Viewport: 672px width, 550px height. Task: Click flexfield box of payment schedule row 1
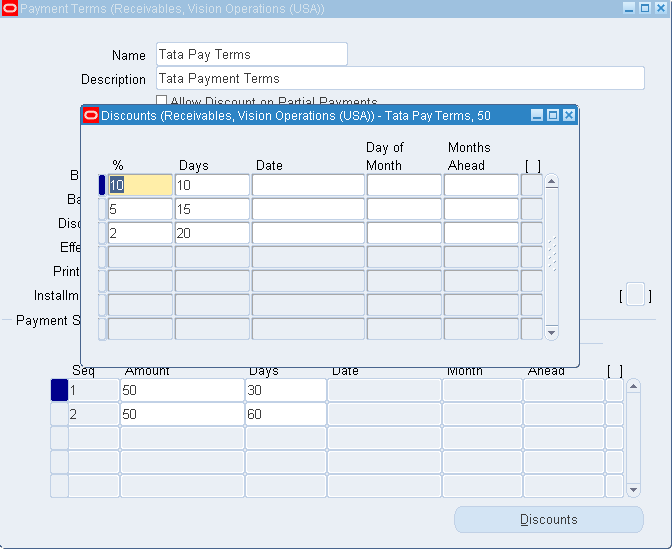click(x=614, y=390)
